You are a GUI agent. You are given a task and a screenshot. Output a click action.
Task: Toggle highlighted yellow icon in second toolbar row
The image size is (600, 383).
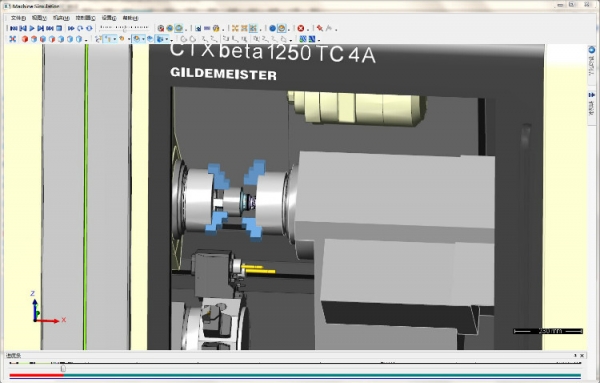pos(108,39)
